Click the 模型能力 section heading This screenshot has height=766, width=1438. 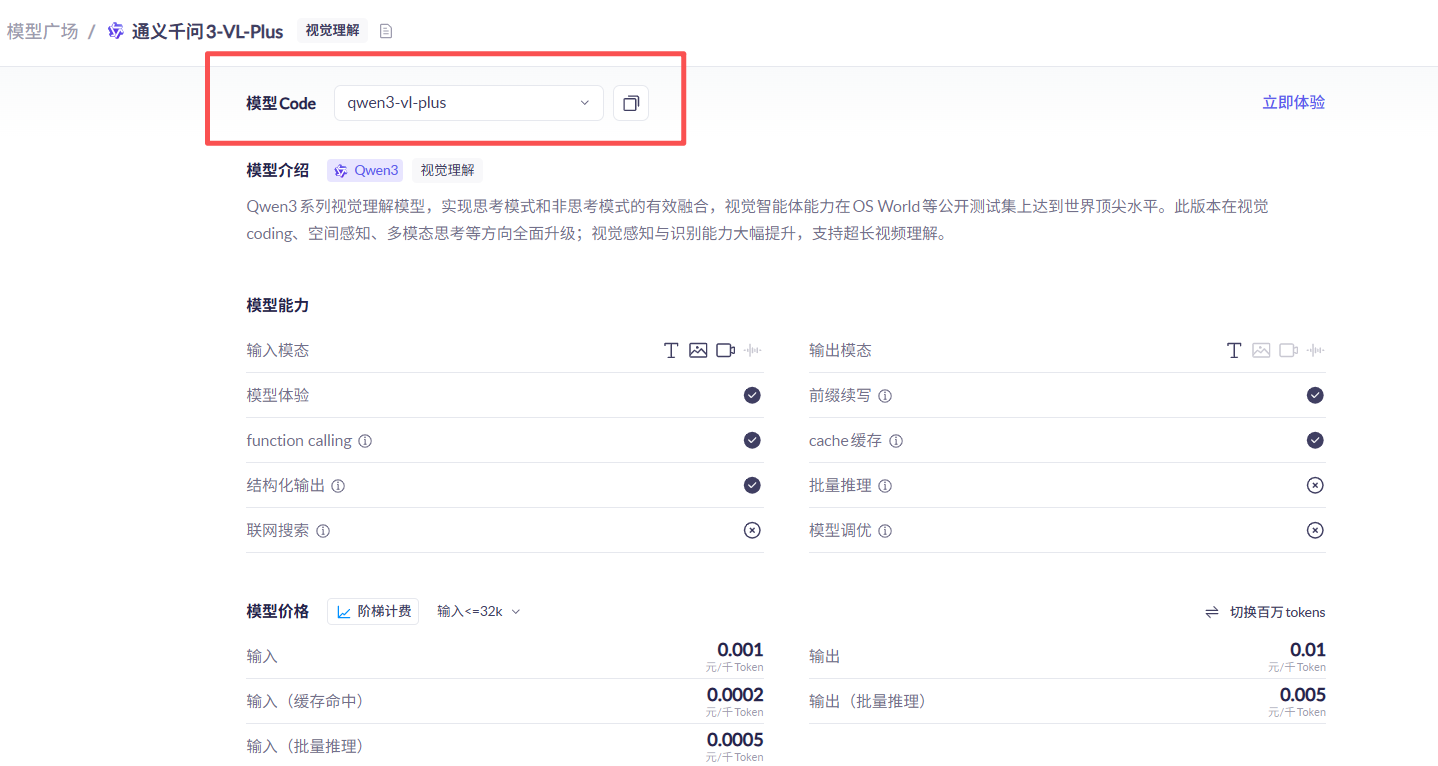tap(278, 305)
